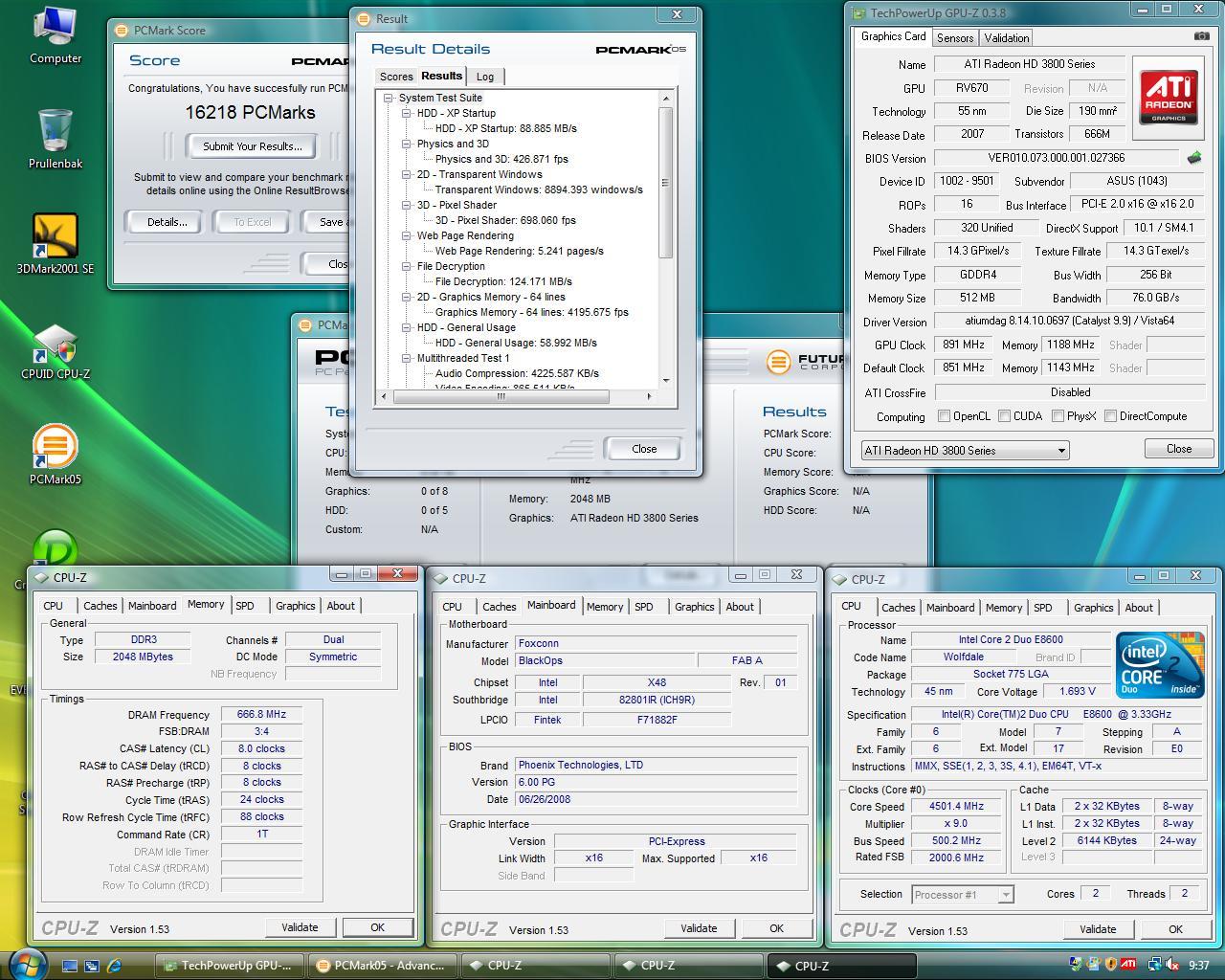Viewport: 1225px width, 980px height.
Task: Click the GPU-Z screenshot camera icon
Action: click(1201, 36)
